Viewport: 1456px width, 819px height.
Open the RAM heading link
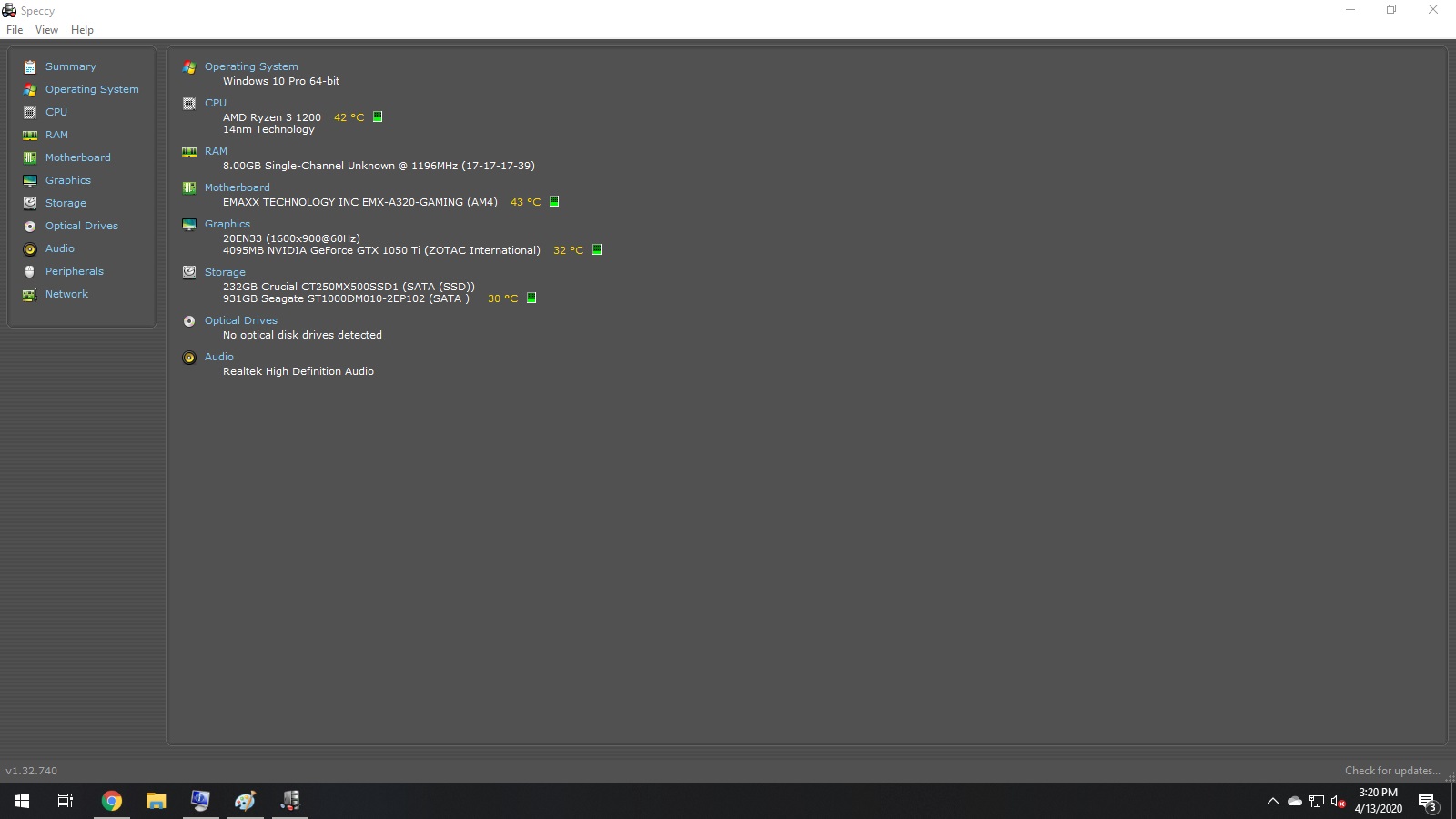[x=216, y=151]
